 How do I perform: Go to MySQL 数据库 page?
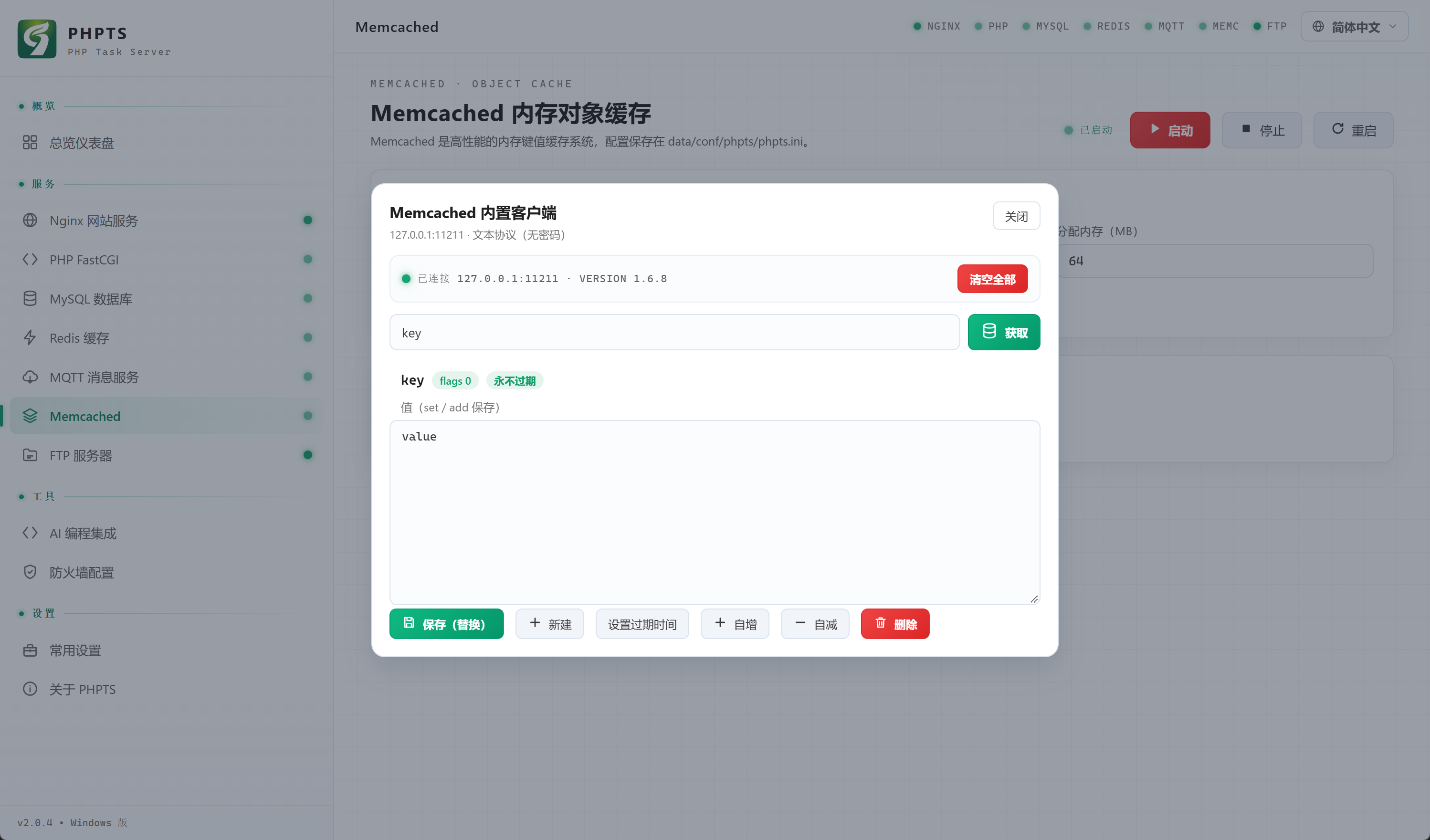point(167,299)
